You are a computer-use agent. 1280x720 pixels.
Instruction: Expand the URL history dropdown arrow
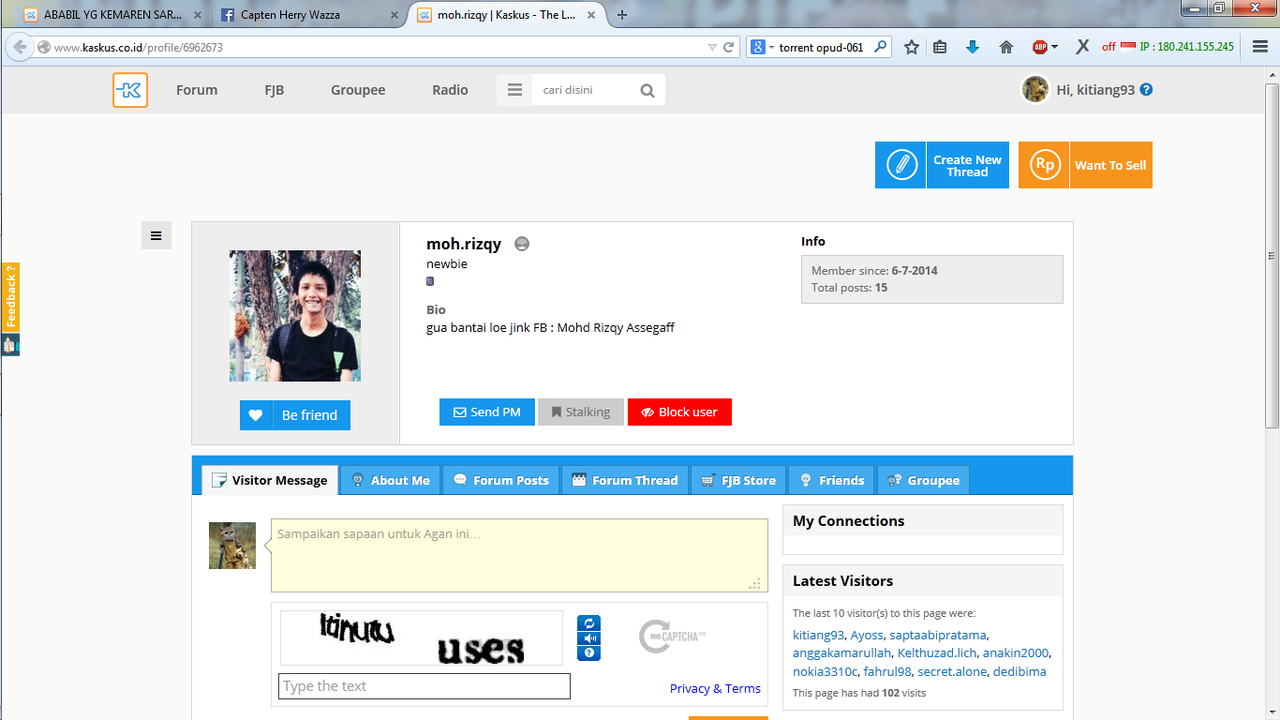pos(712,47)
